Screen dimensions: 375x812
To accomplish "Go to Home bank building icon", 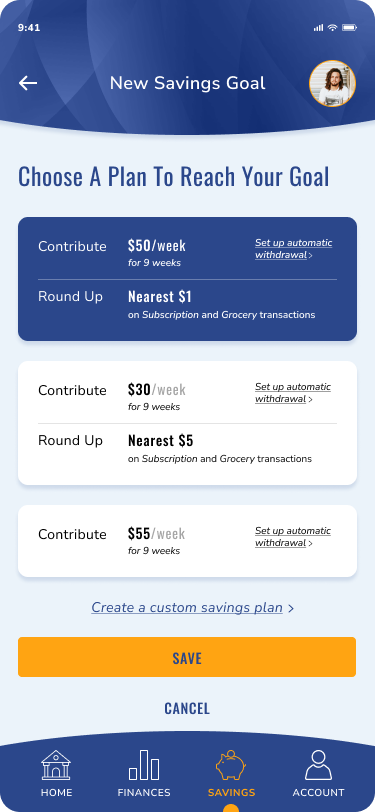I will click(x=56, y=765).
